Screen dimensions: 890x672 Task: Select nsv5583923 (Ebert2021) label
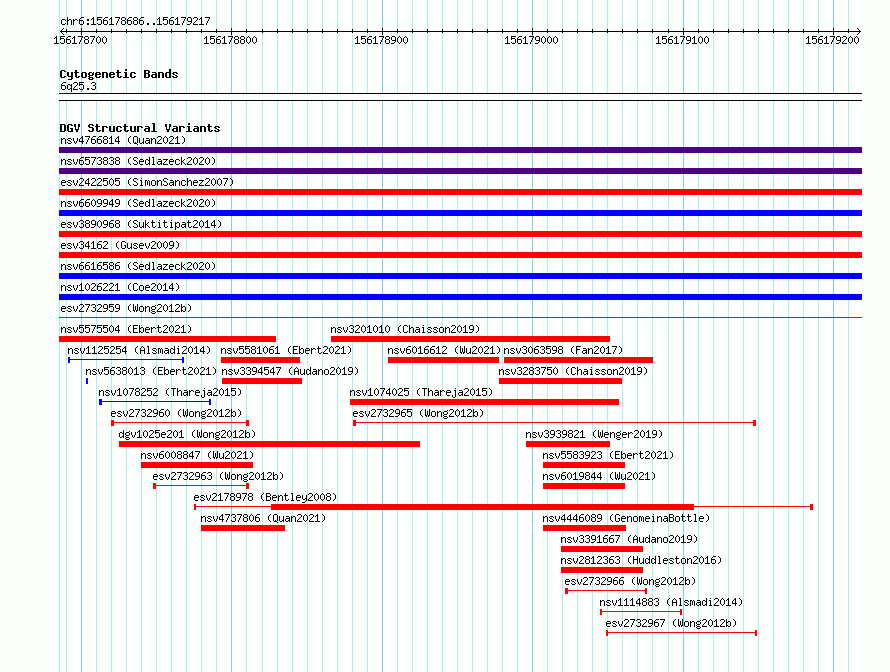point(608,455)
